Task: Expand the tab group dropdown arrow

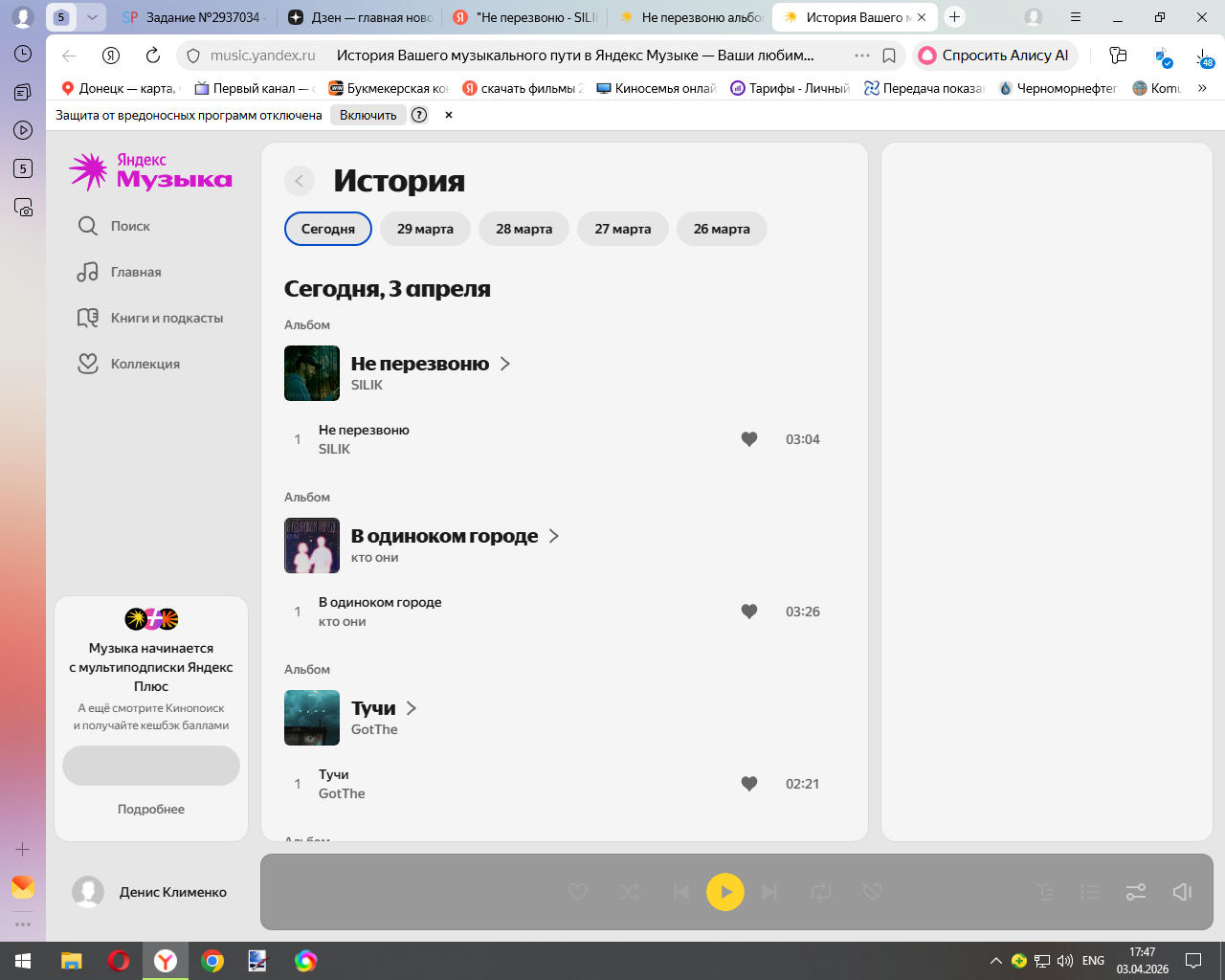Action: pyautogui.click(x=92, y=17)
